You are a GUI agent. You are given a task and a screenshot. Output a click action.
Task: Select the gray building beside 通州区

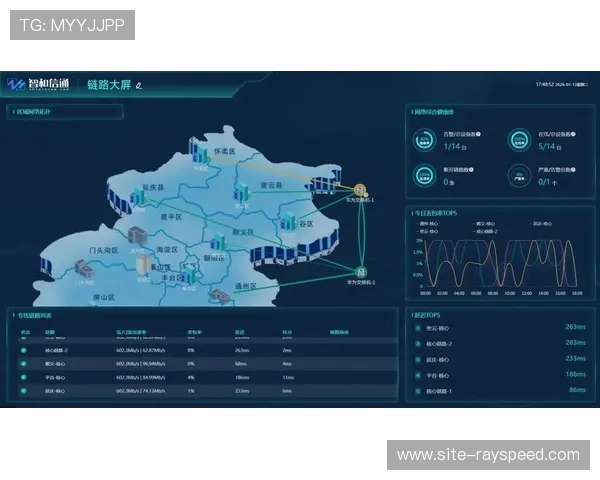pos(220,295)
